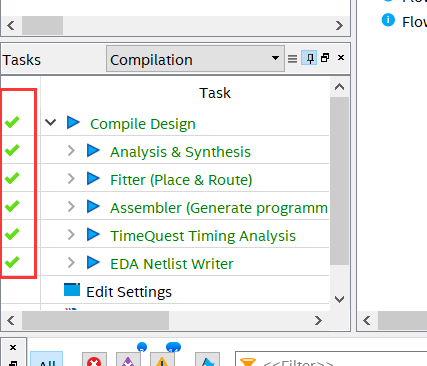This screenshot has height=366, width=427.
Task: Click left arrow of upper panel scrollbar
Action: [x=11, y=25]
